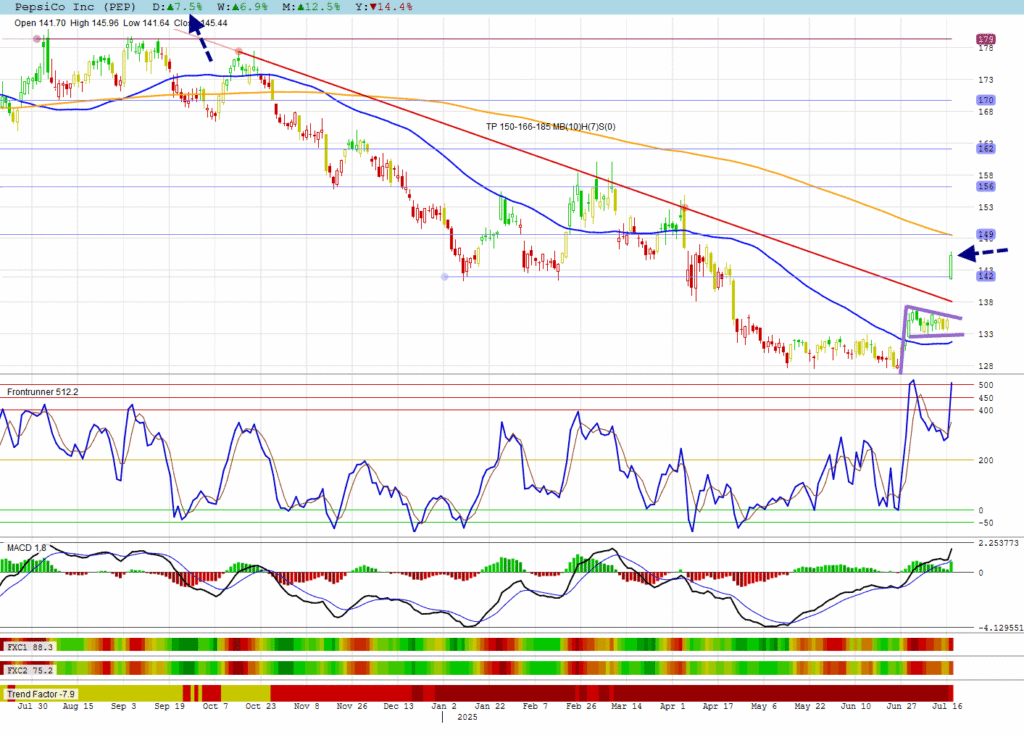Click the Oct 23 date label
The height and width of the screenshot is (735, 1024).
(261, 706)
